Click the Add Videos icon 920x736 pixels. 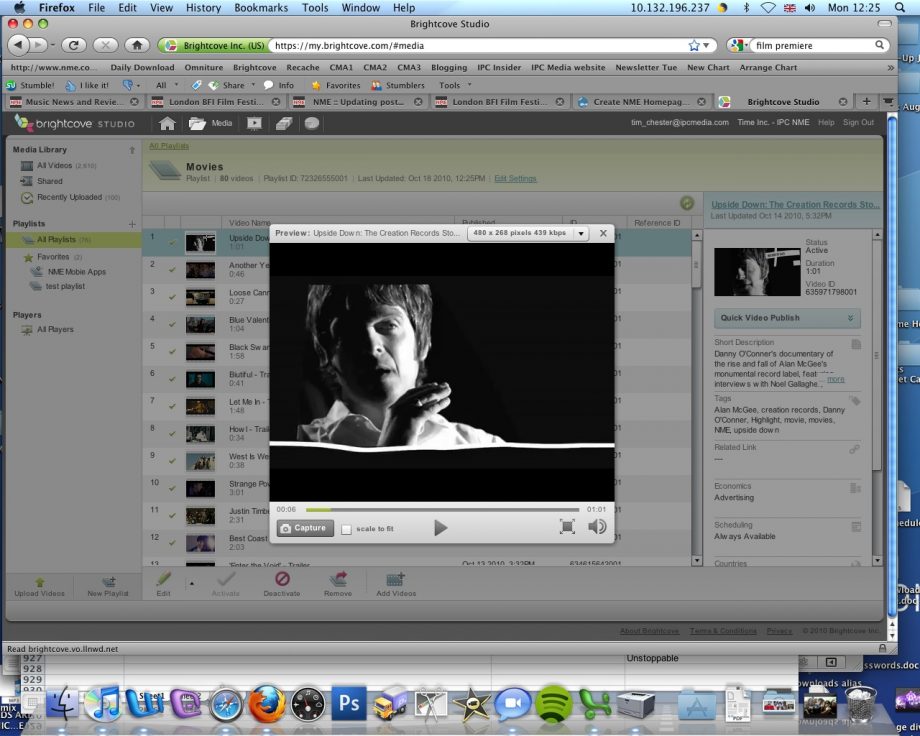395,579
